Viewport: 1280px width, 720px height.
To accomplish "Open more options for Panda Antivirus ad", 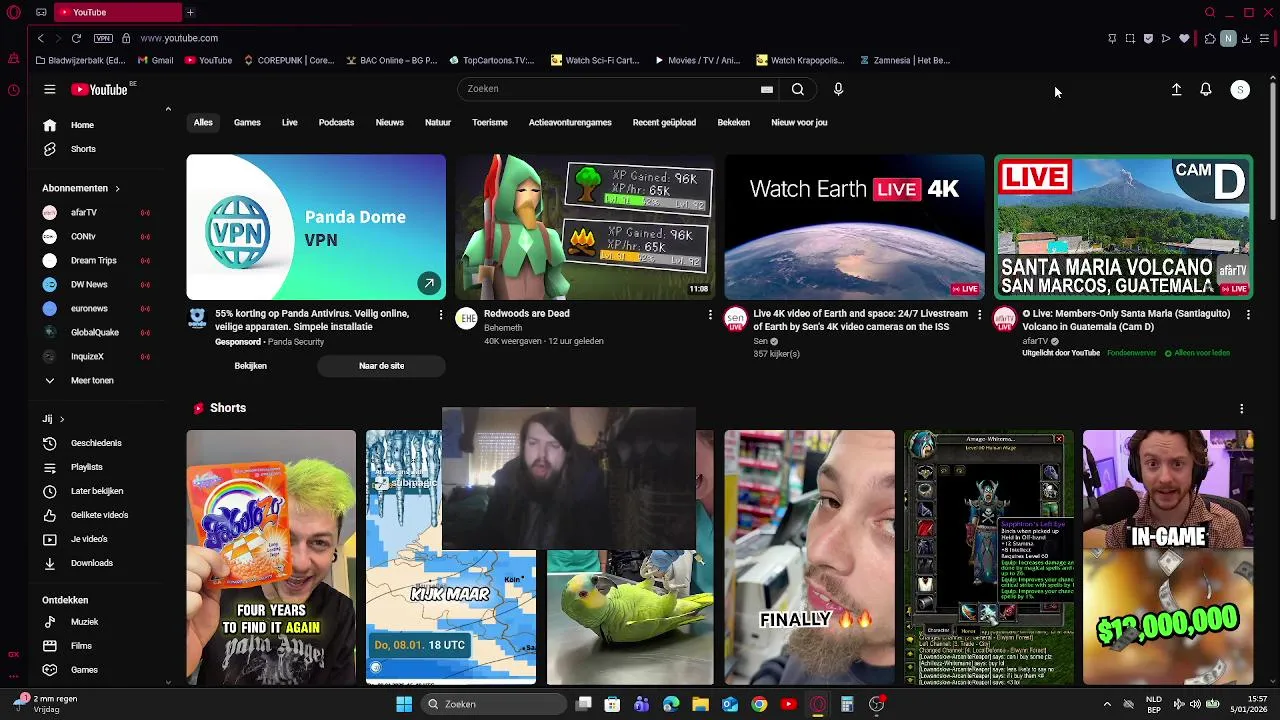I will (x=440, y=315).
